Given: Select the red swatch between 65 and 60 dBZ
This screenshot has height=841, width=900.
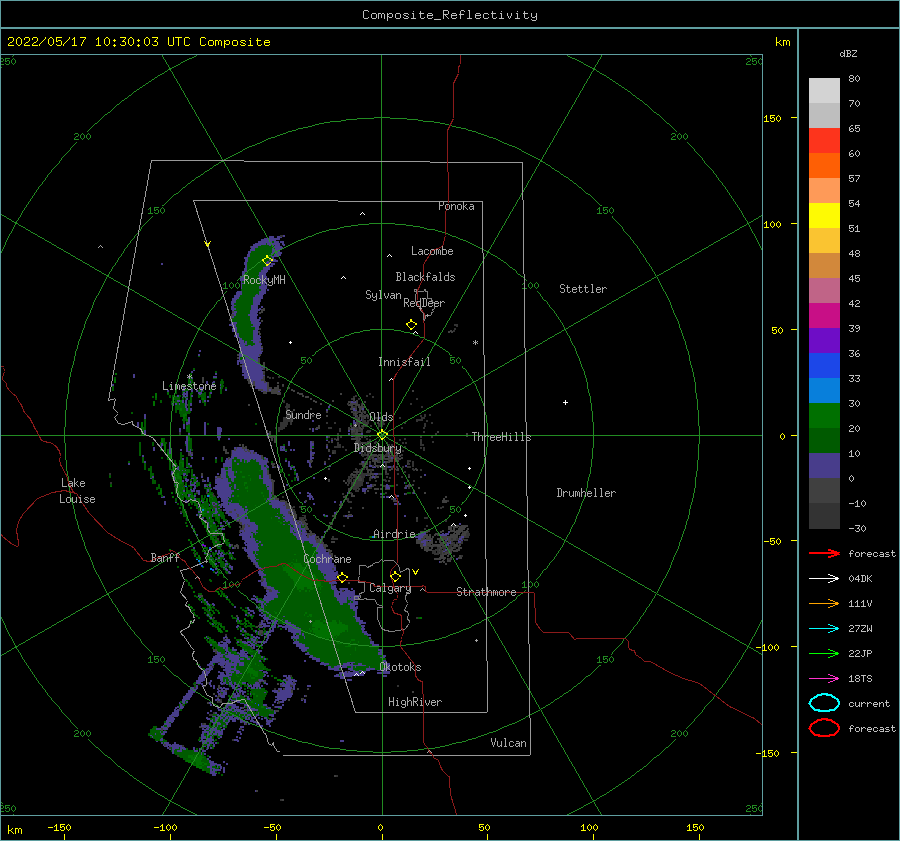Looking at the screenshot, I should [x=824, y=141].
